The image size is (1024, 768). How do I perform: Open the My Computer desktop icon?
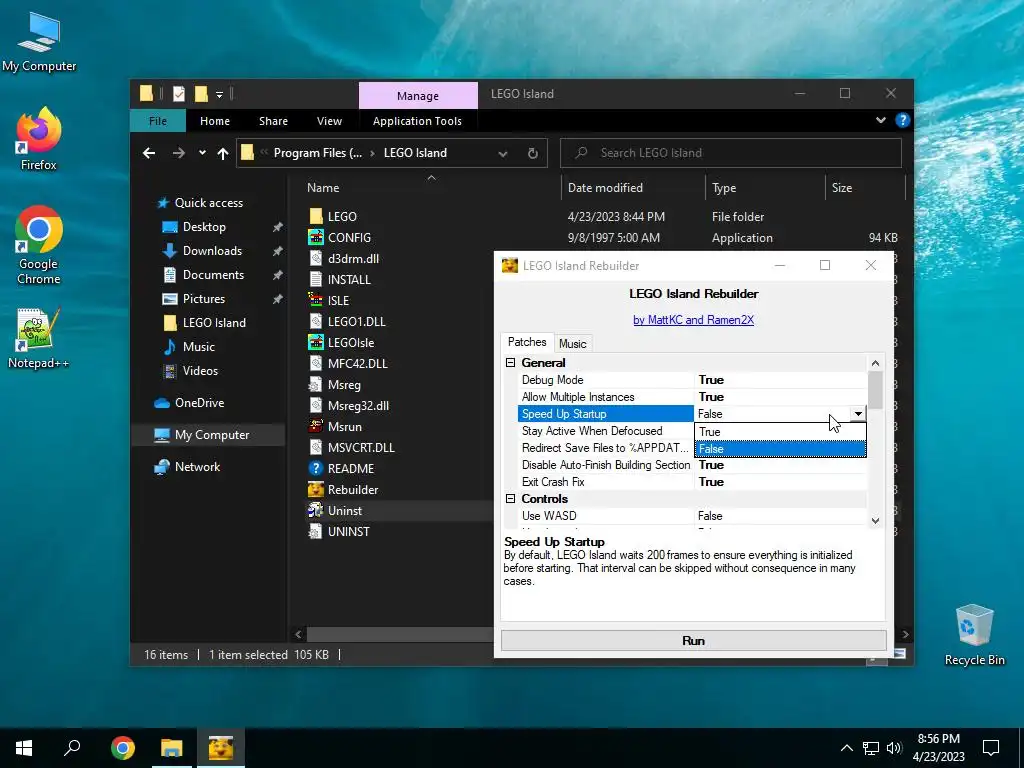click(x=39, y=42)
